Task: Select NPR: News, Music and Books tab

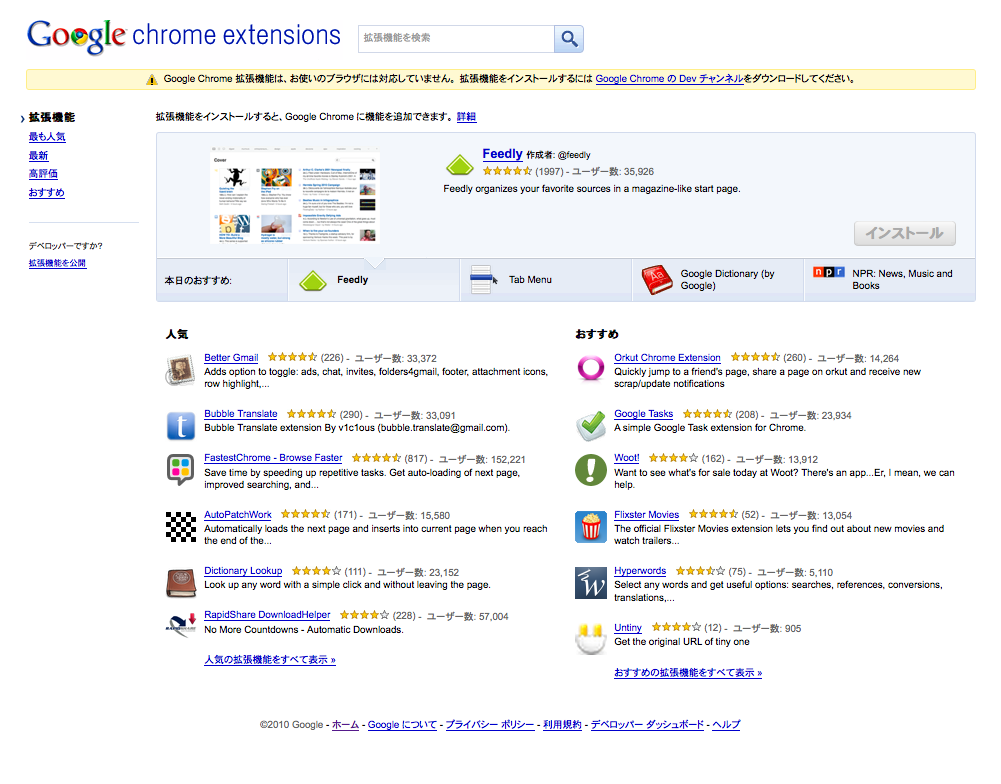Action: click(x=890, y=280)
